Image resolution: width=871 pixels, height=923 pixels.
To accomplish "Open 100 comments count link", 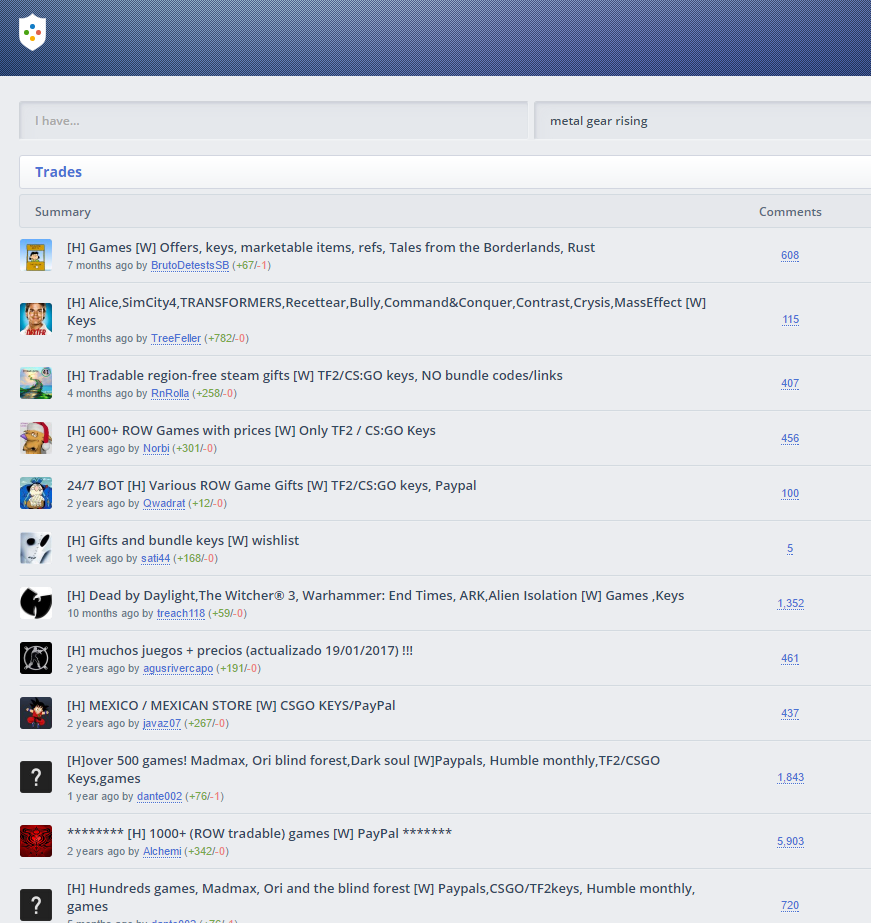I will (790, 493).
